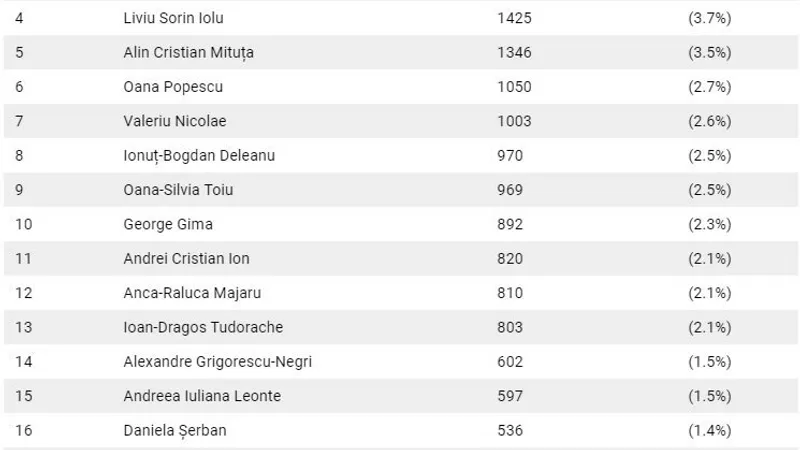Viewport: 800px width, 450px height.
Task: Select the (3.5%) percentage cell
Action: [710, 53]
